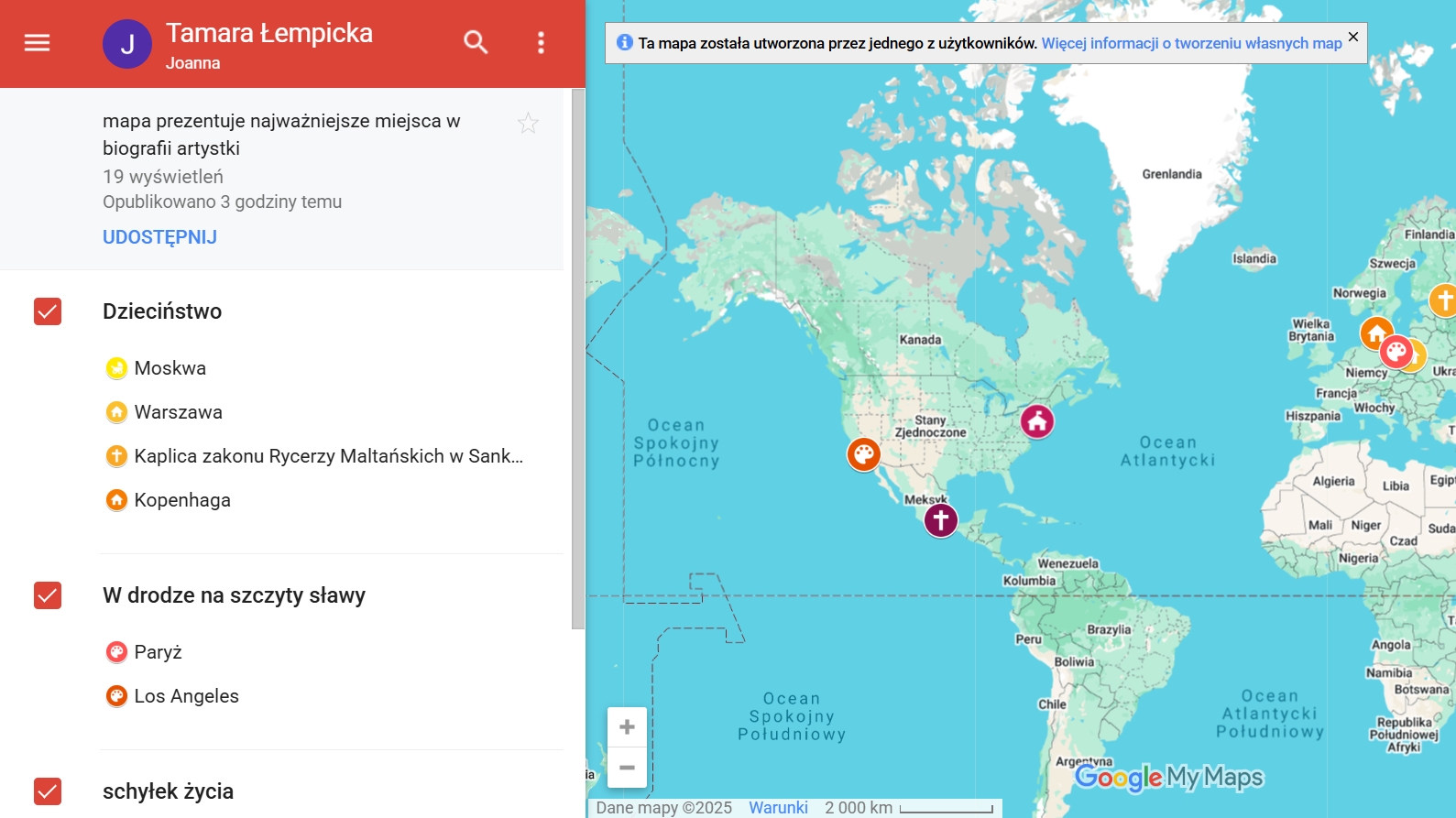Toggle the W drodze na szczyty sławy layer
1456x818 pixels.
48,595
